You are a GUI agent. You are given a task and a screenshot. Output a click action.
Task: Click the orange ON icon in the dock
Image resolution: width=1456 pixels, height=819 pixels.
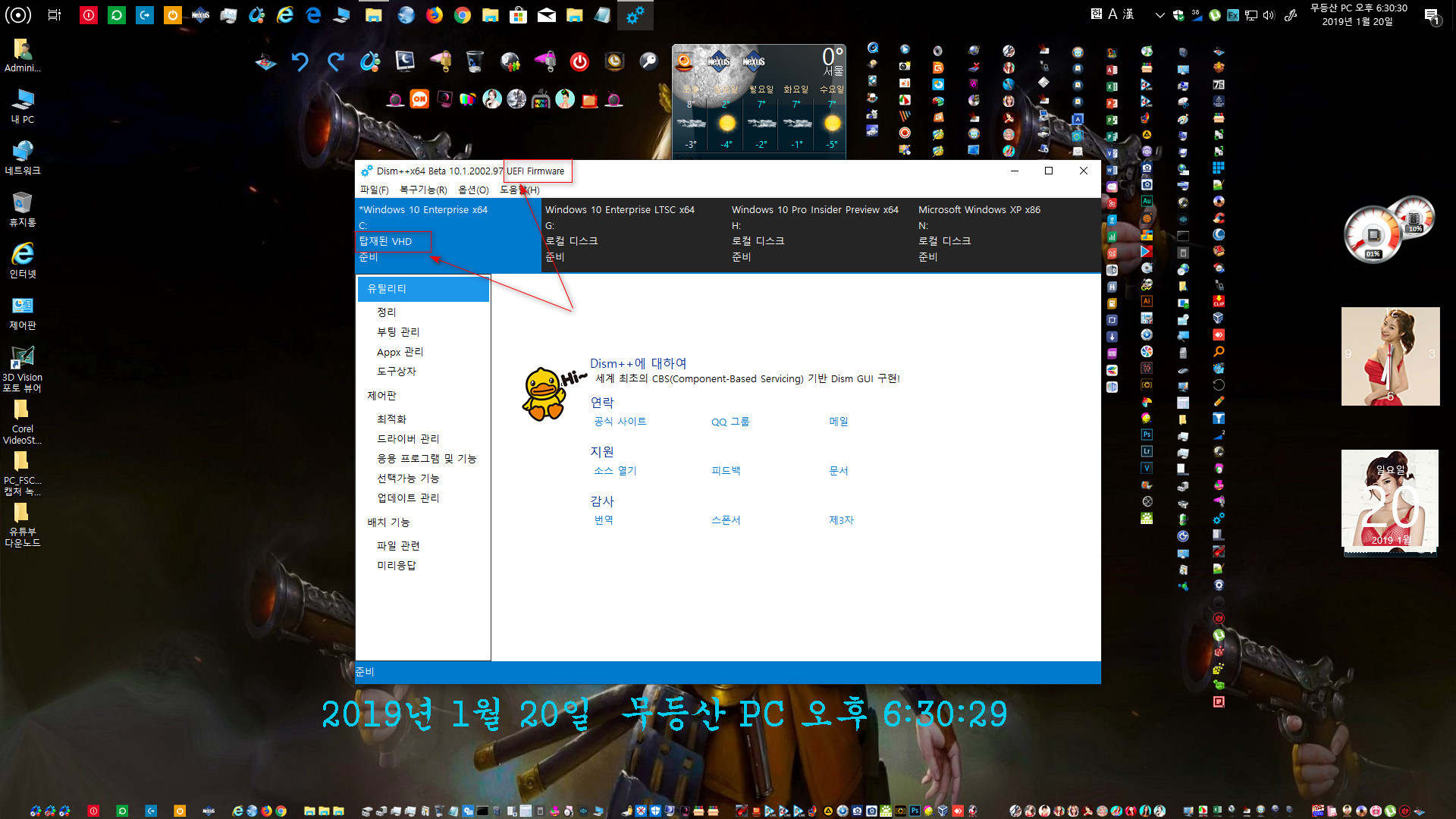419,99
